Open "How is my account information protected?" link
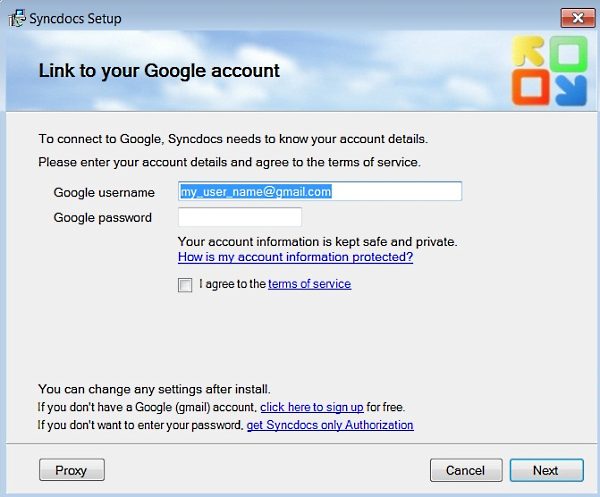The width and height of the screenshot is (600, 497). coord(295,257)
